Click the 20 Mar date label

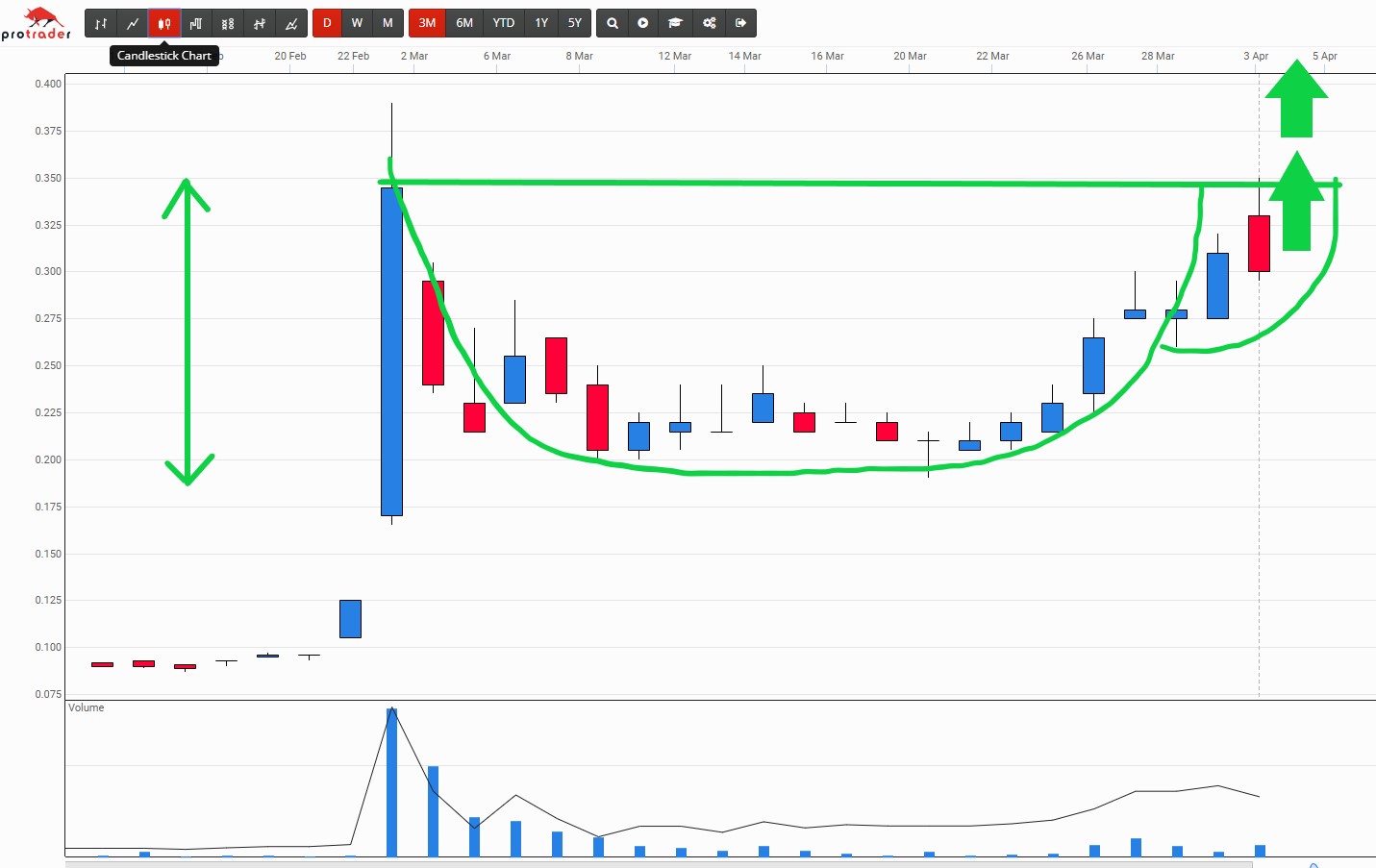pos(910,56)
